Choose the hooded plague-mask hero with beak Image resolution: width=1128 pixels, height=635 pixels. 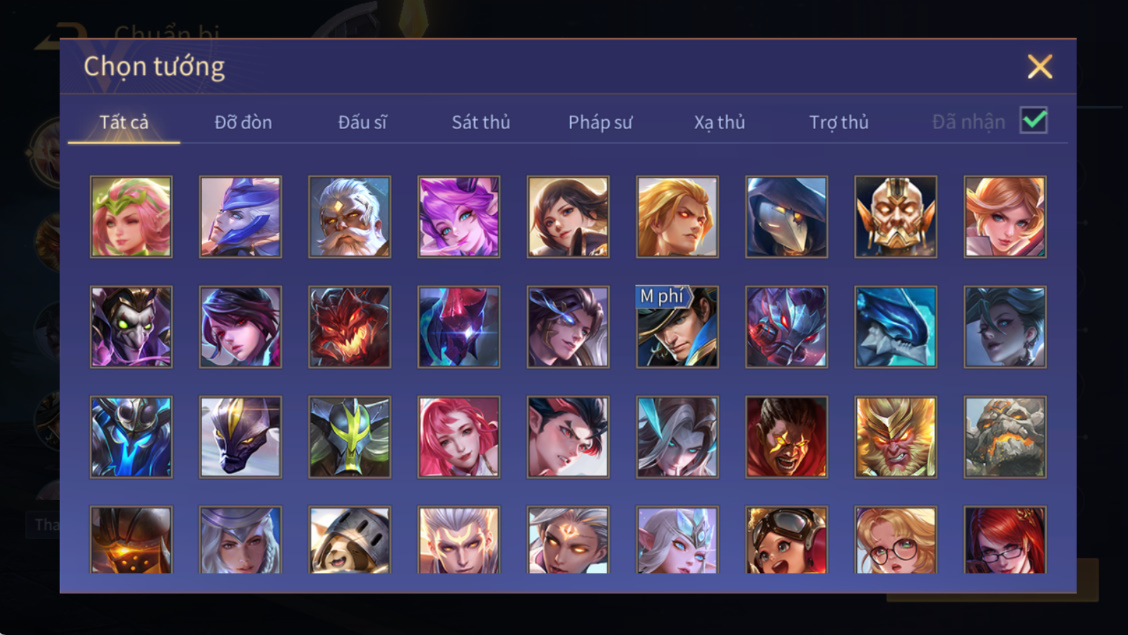pos(786,216)
